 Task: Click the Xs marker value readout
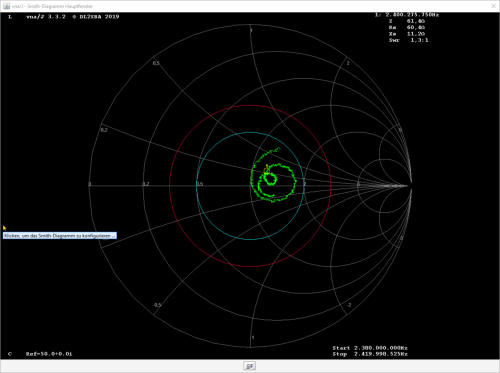tap(407, 34)
